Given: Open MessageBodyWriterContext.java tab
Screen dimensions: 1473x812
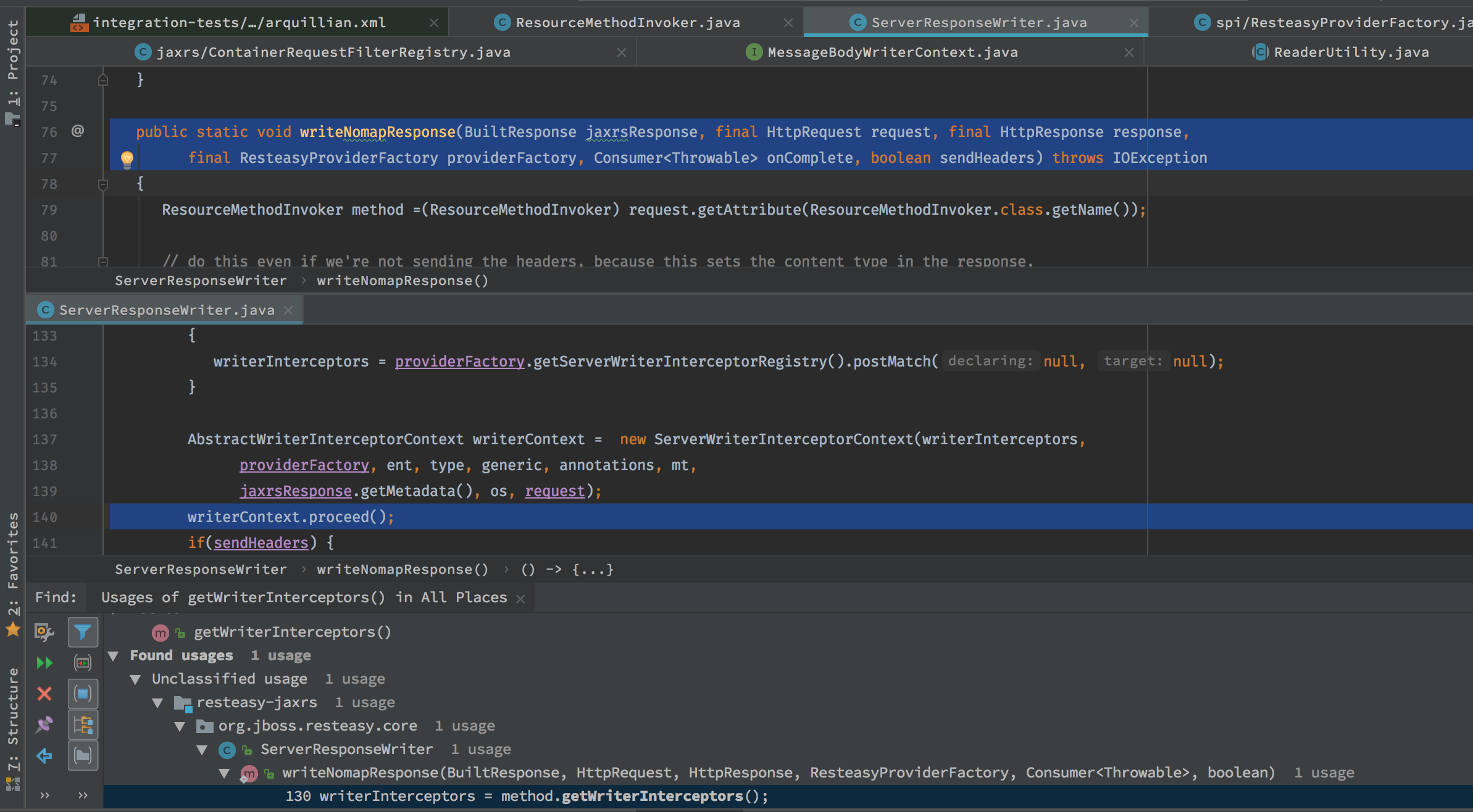Looking at the screenshot, I should click(892, 52).
